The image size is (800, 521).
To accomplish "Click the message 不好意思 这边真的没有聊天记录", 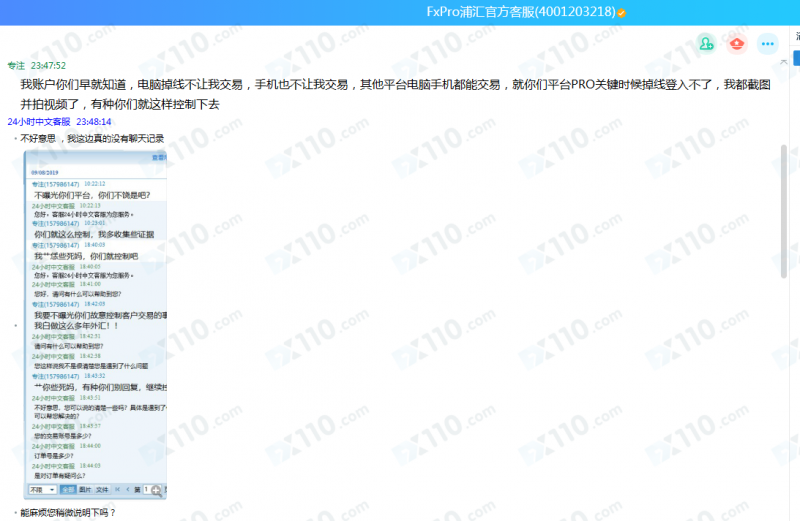I will (x=92, y=139).
